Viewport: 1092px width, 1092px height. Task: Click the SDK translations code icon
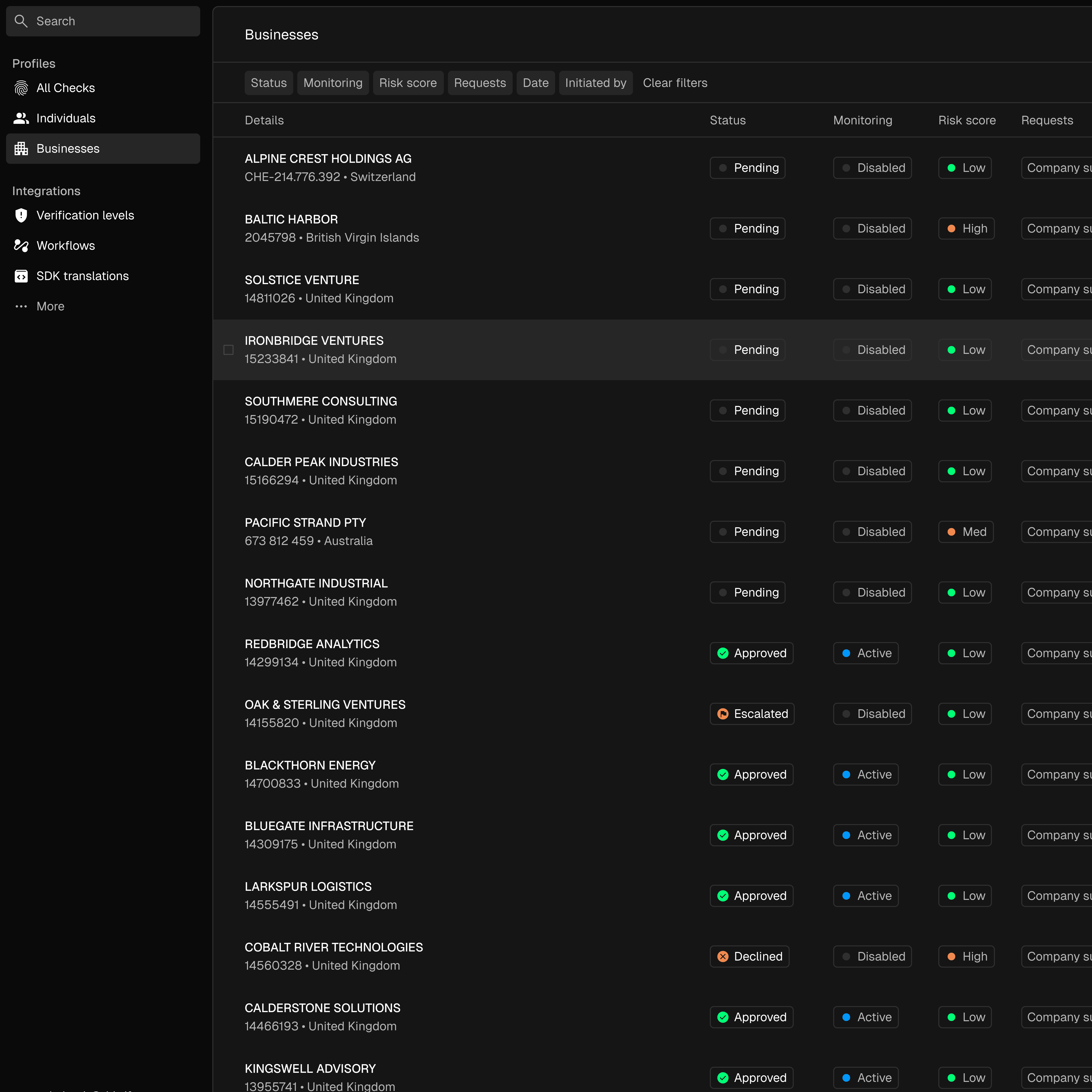point(21,276)
